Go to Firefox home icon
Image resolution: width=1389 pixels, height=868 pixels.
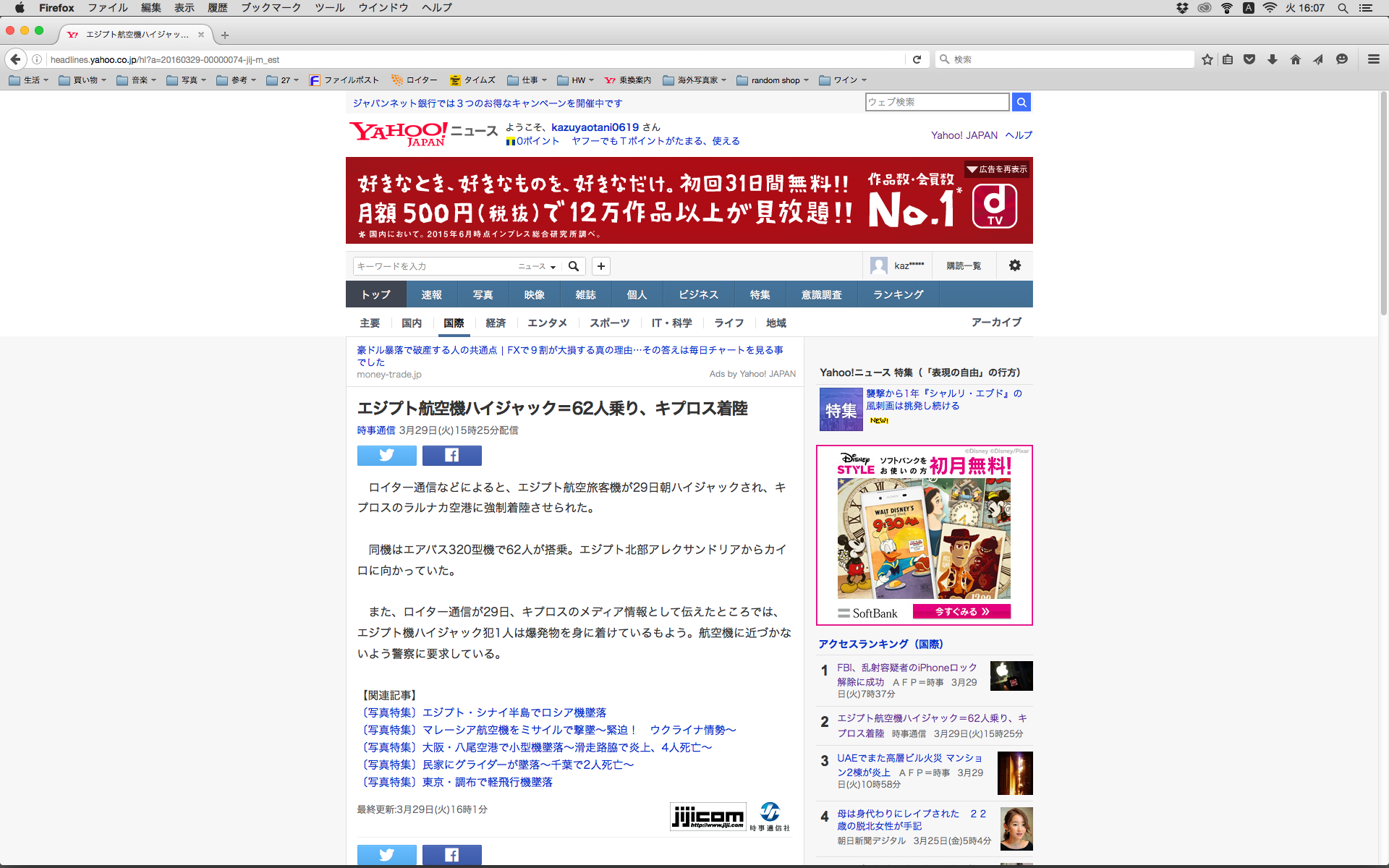tap(1295, 59)
